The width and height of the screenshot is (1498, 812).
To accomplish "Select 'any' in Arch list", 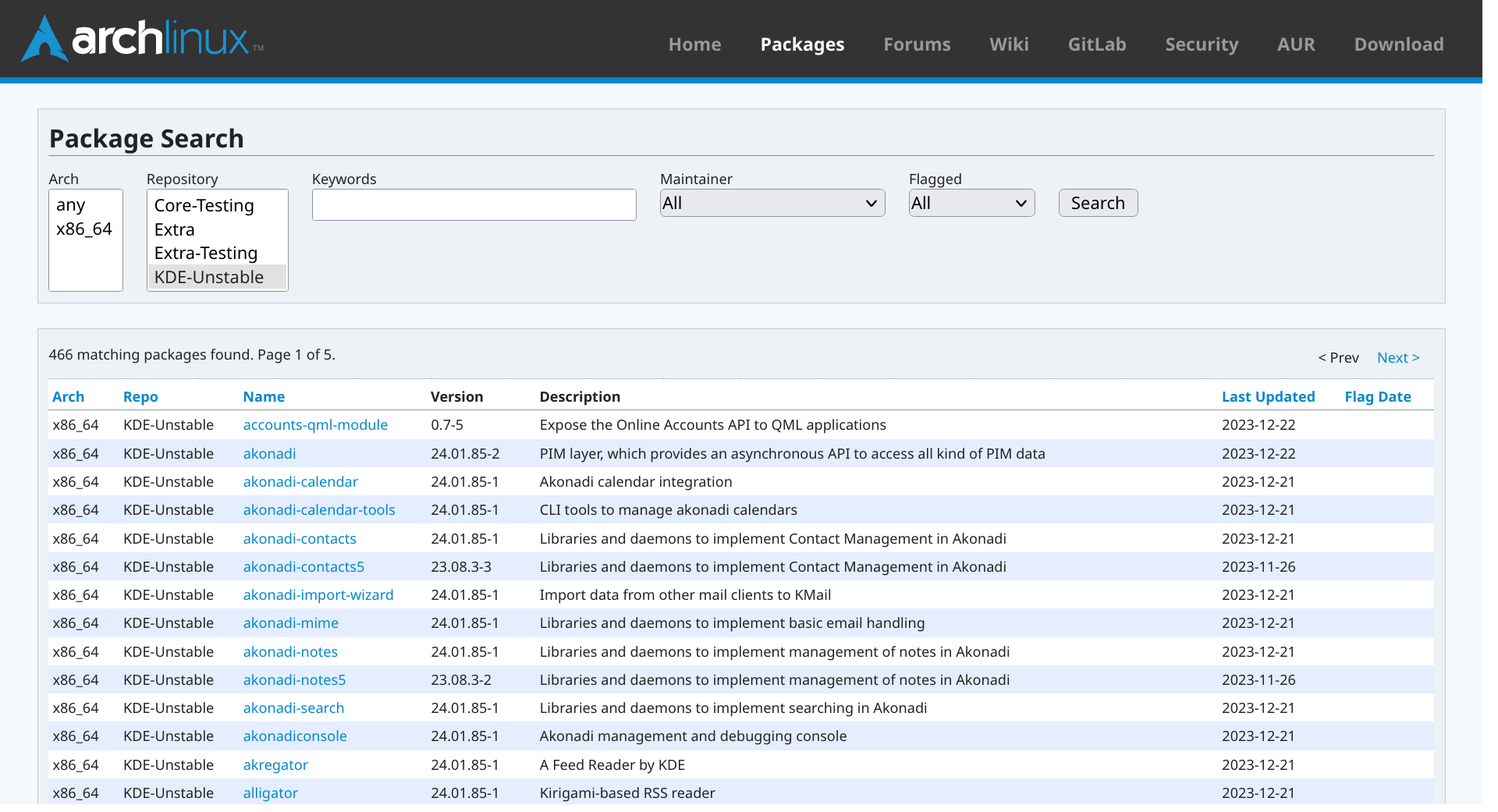I will coord(85,205).
